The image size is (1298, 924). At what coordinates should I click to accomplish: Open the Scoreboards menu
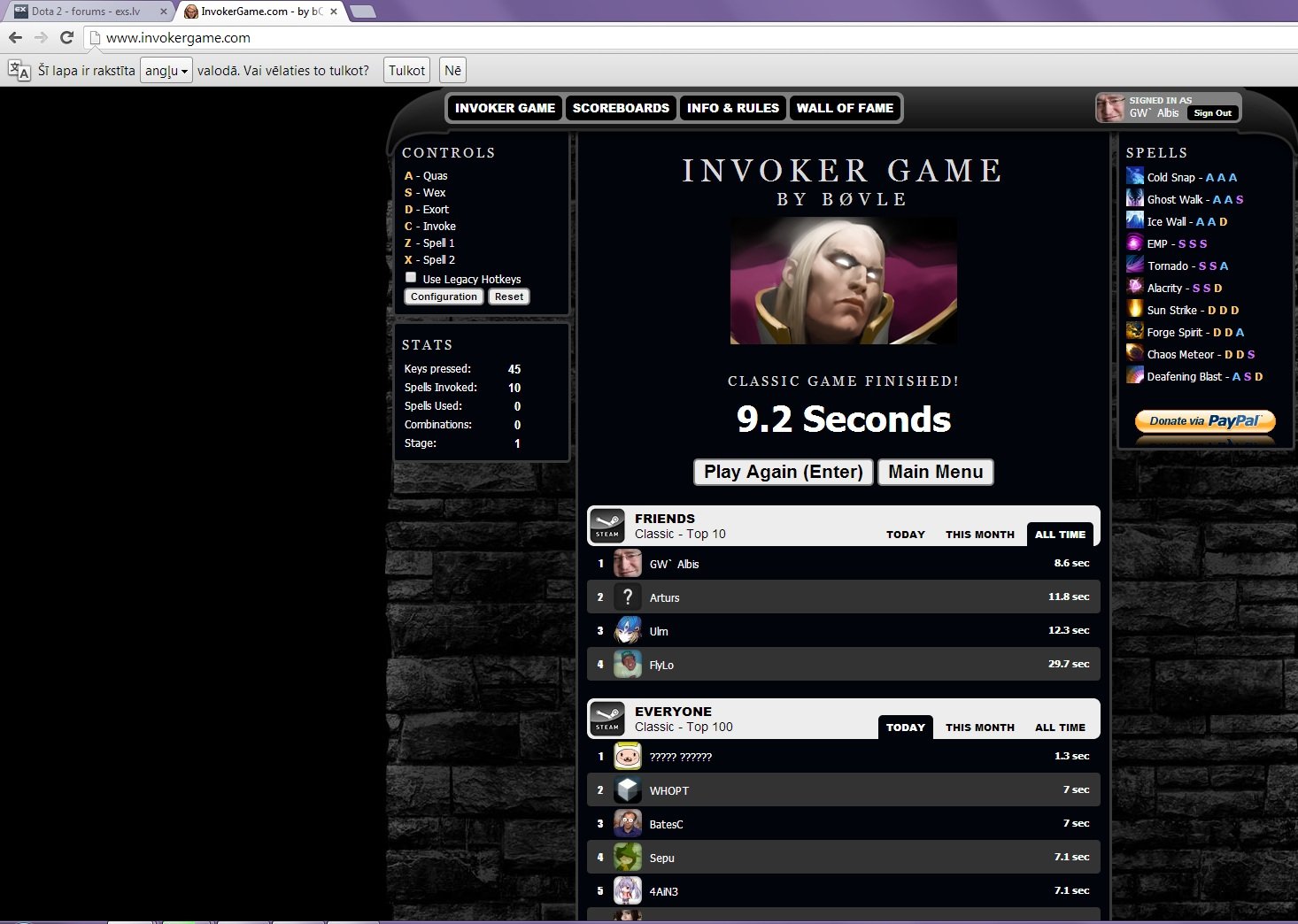(x=621, y=108)
